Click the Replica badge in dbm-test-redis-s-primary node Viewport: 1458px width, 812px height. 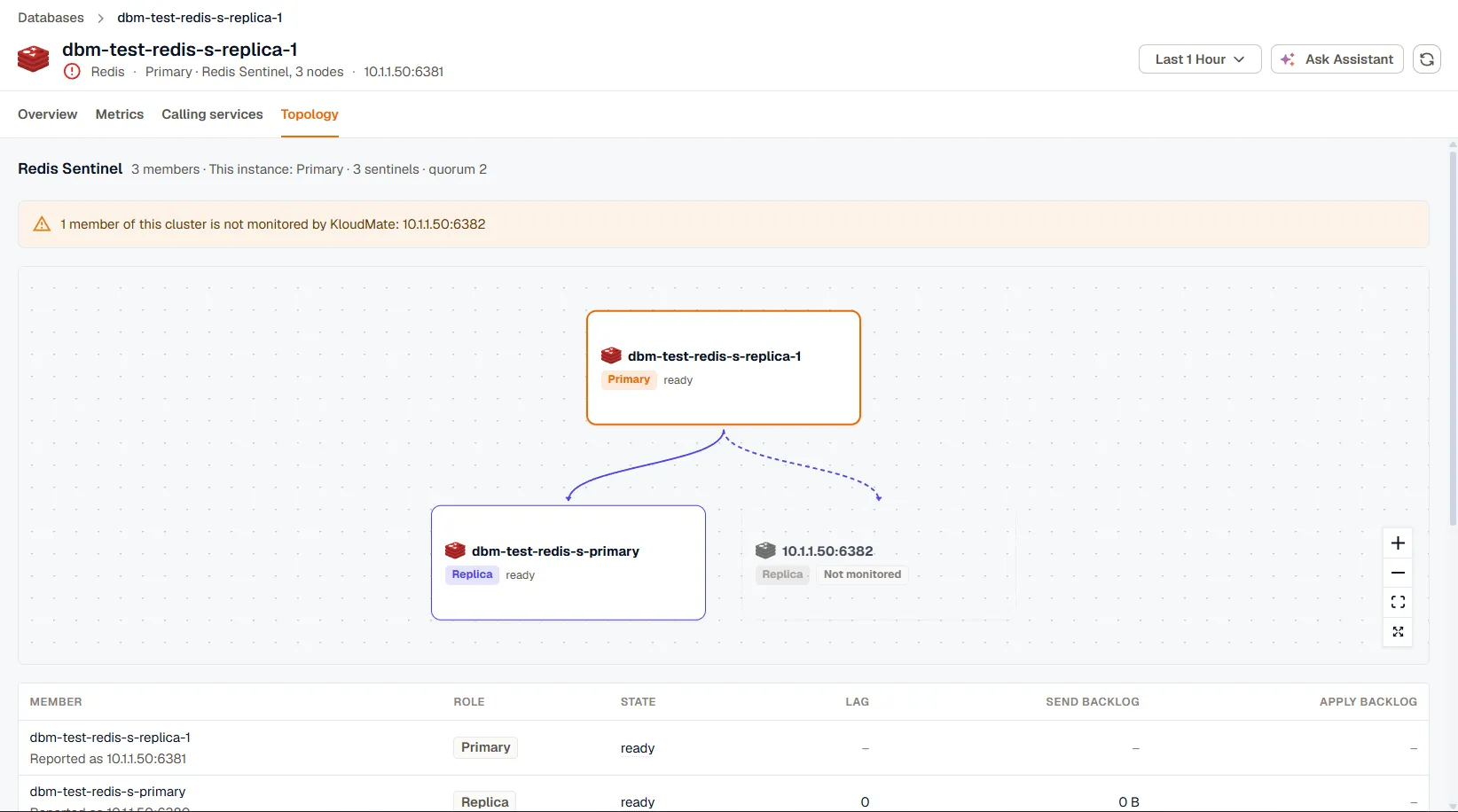[472, 574]
